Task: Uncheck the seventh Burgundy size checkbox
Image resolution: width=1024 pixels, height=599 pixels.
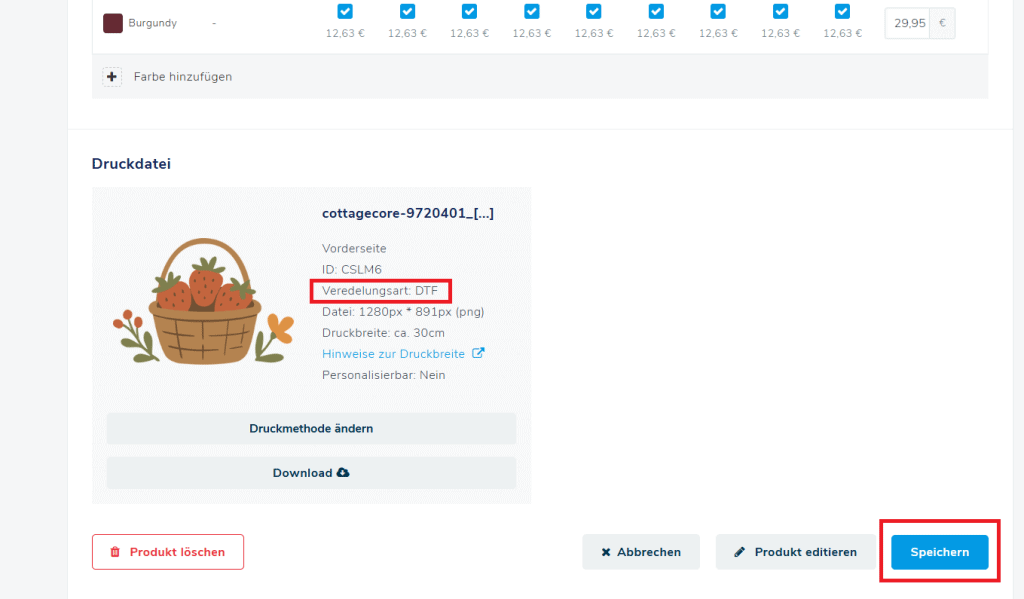Action: coord(718,11)
